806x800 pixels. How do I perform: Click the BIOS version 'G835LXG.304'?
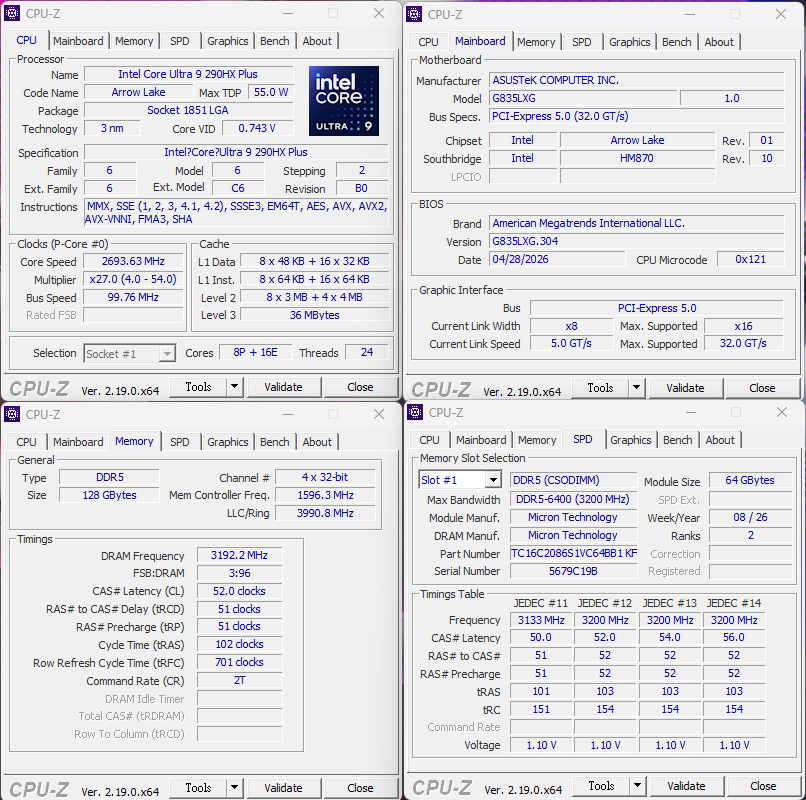pyautogui.click(x=636, y=241)
